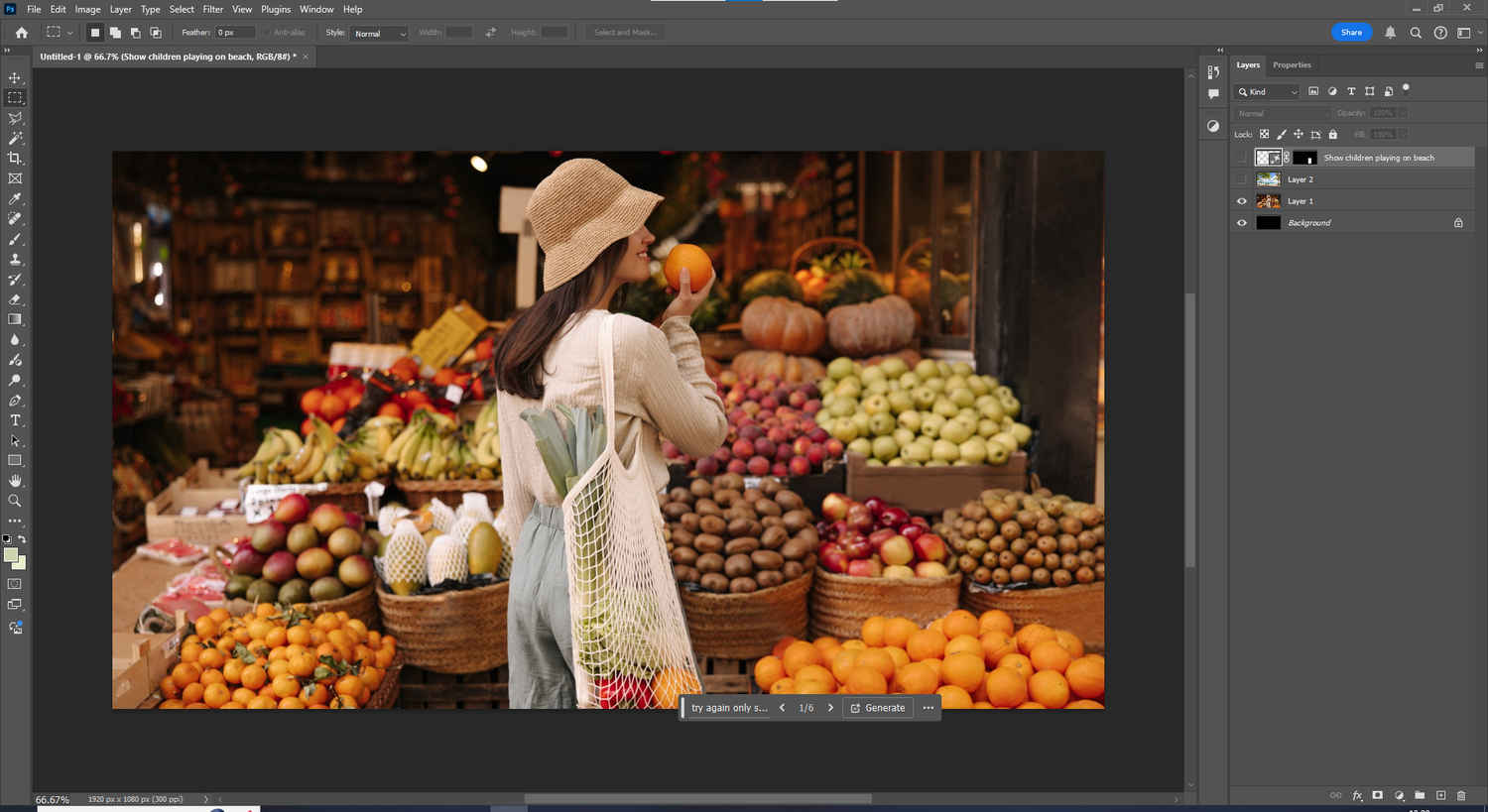Screen dimensions: 1488x812
Task: Open the more options ellipsis in the generate bar
Action: [x=928, y=708]
